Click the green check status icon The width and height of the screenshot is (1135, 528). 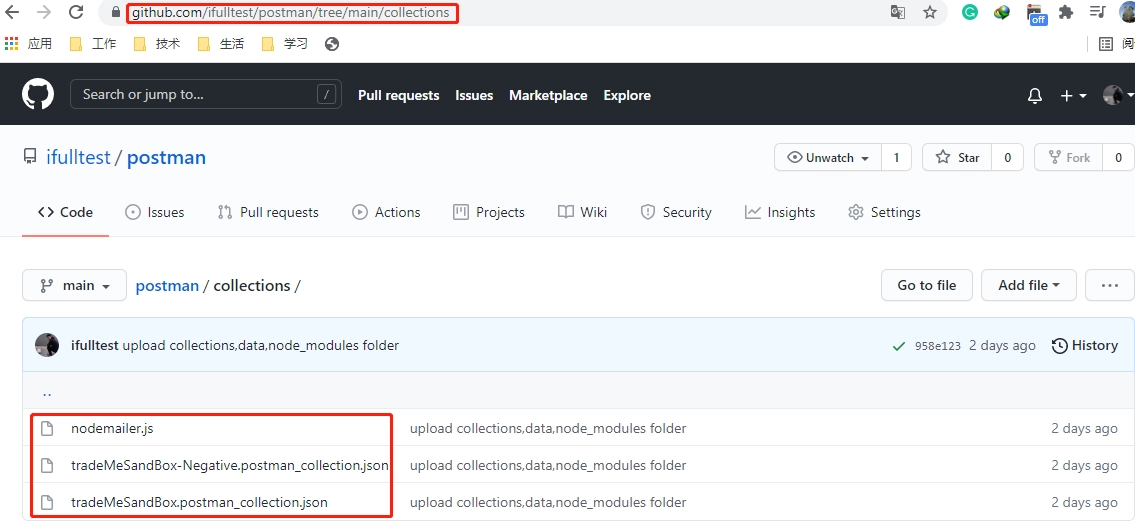point(898,346)
